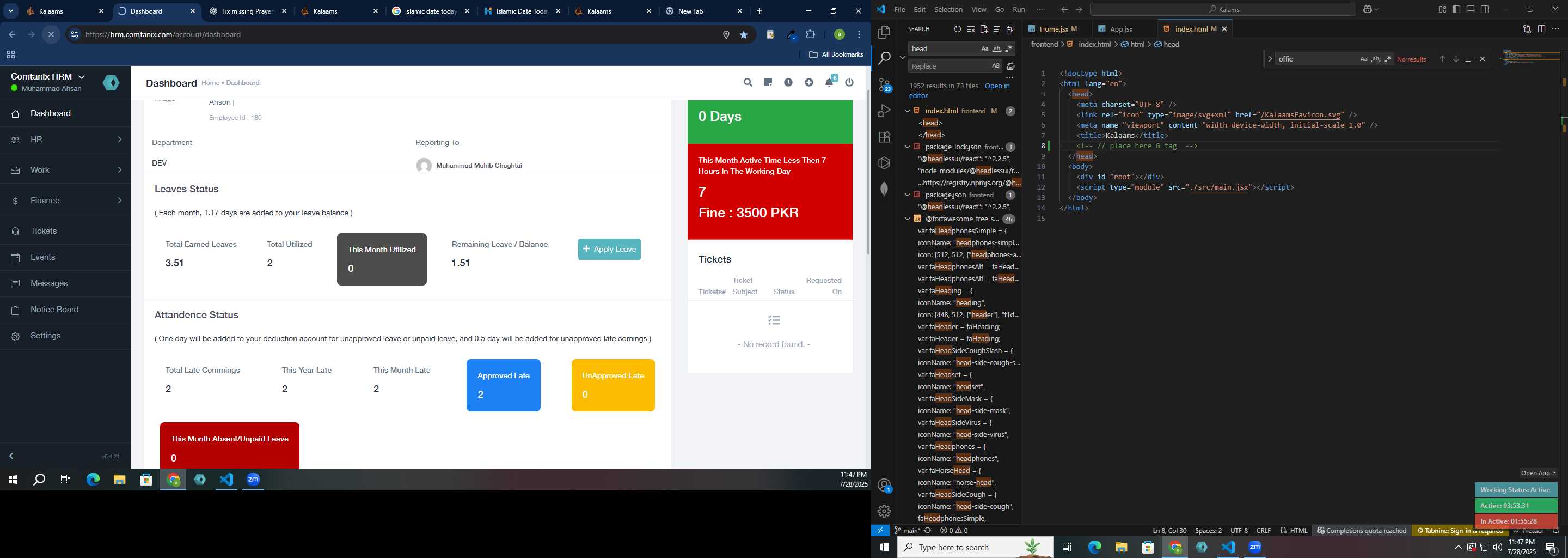Open the File menu in VS Code
Image resolution: width=1568 pixels, height=558 pixels.
point(899,9)
